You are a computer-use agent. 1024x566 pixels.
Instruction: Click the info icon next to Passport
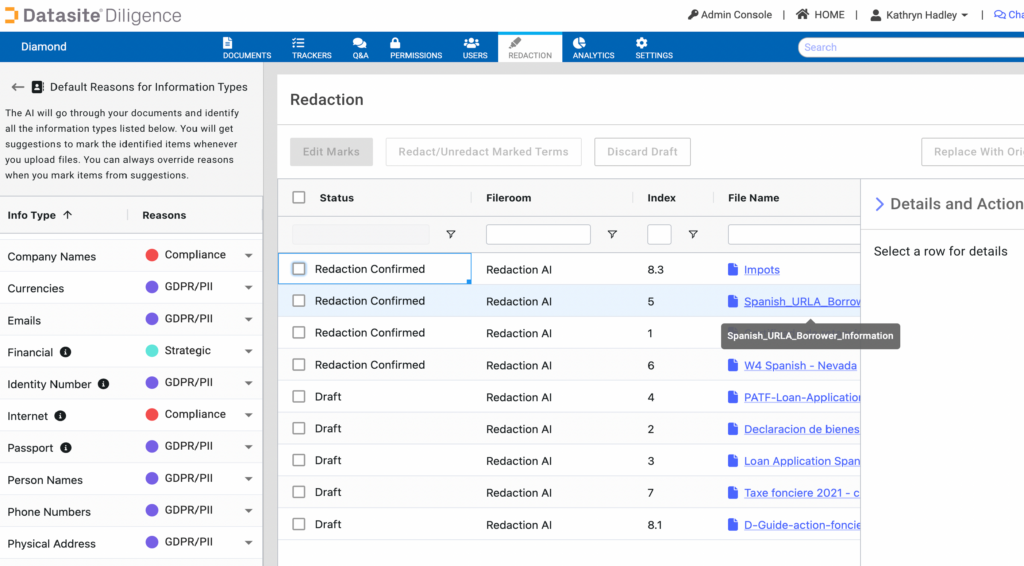coord(65,448)
